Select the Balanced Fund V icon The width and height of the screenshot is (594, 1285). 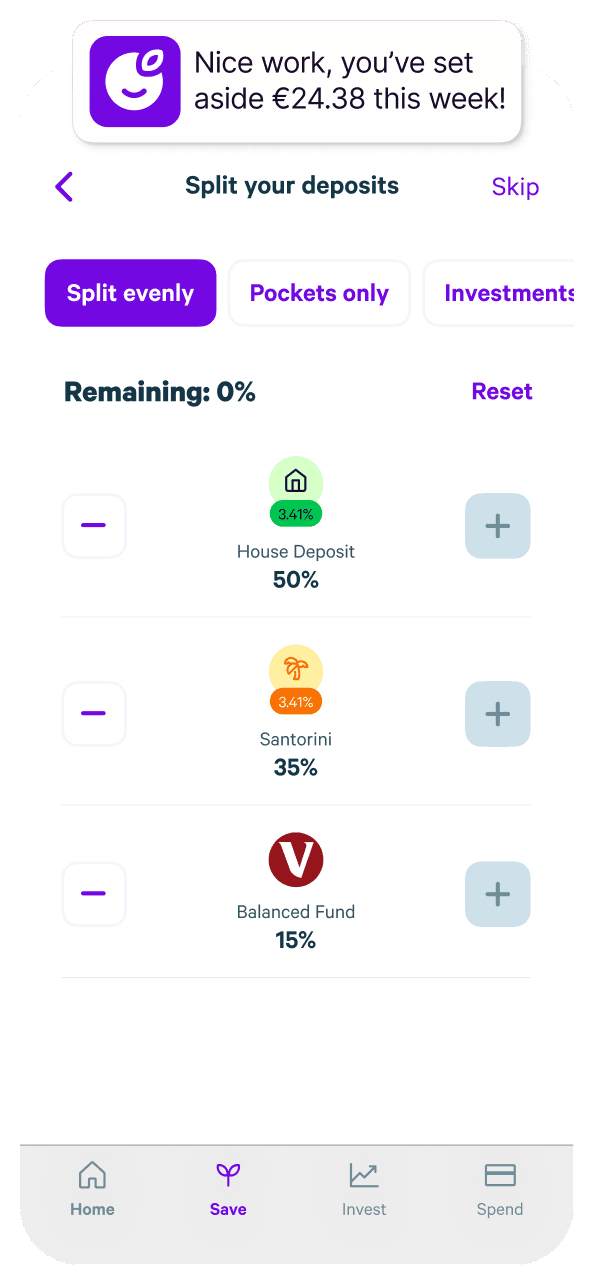296,859
